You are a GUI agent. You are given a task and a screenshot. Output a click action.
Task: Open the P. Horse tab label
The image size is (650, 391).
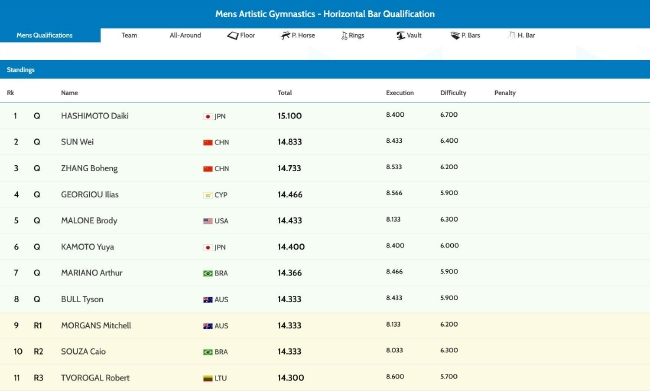tap(303, 35)
